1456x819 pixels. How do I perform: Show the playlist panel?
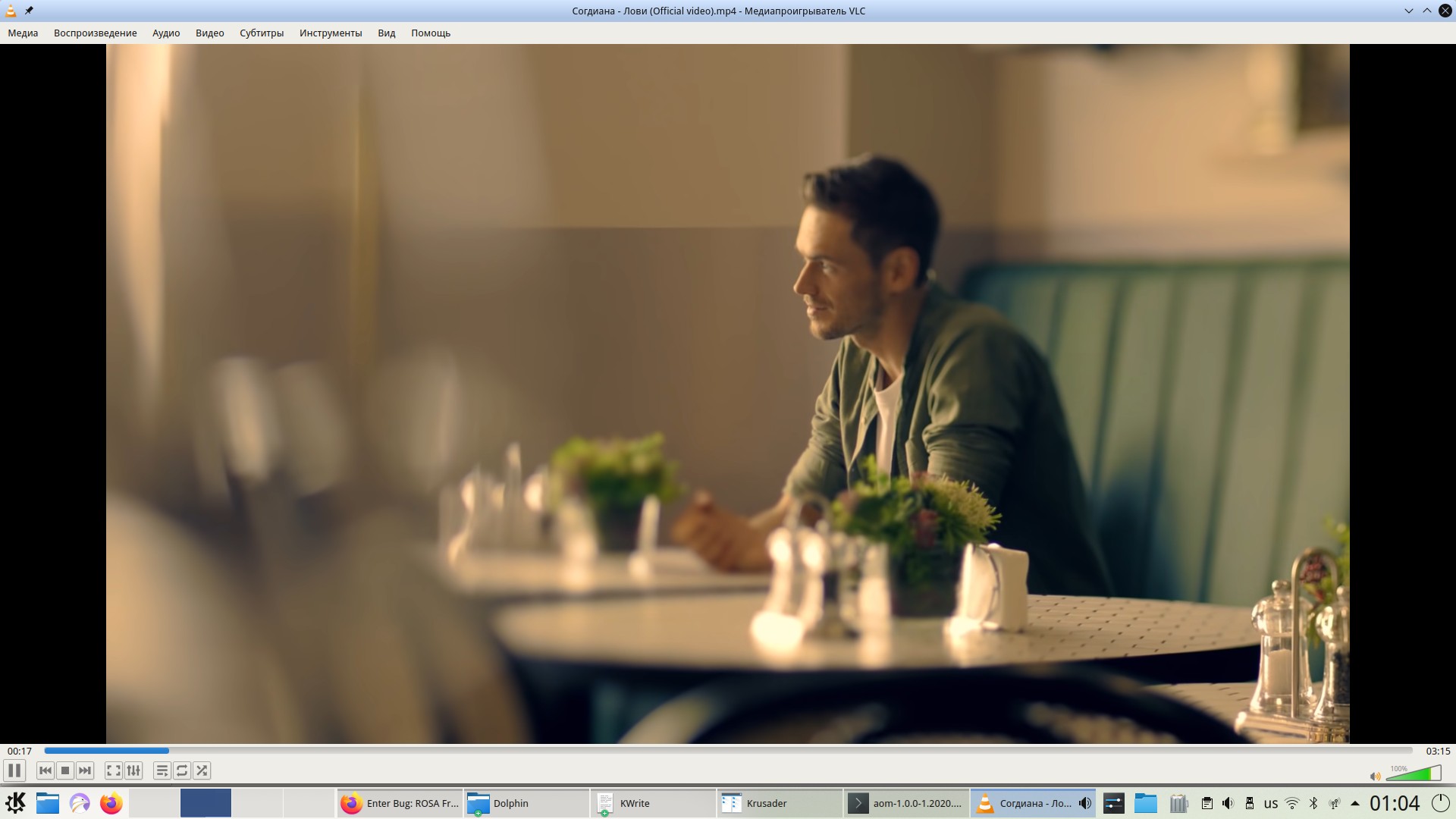162,770
